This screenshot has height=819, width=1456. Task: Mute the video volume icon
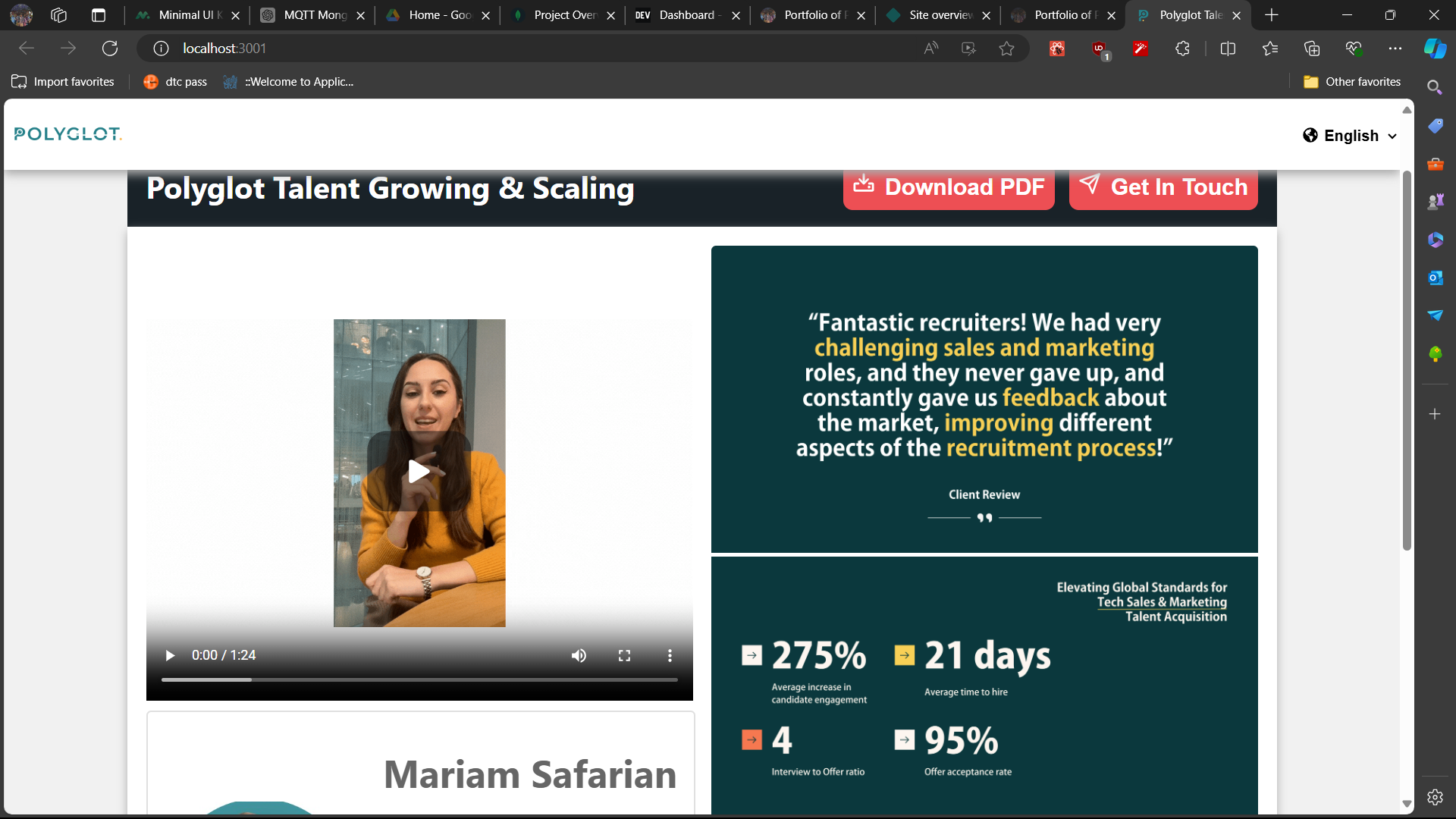pyautogui.click(x=579, y=655)
